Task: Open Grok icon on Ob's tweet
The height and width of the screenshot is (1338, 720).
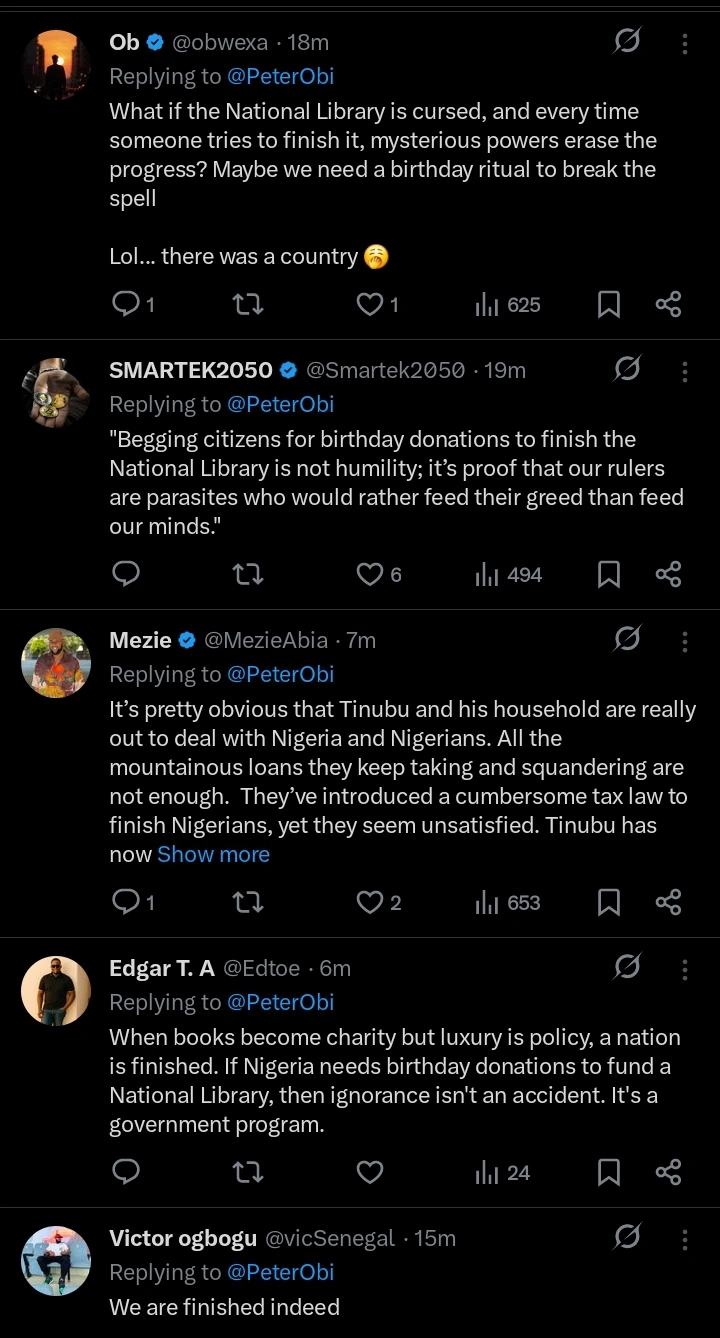Action: click(627, 41)
